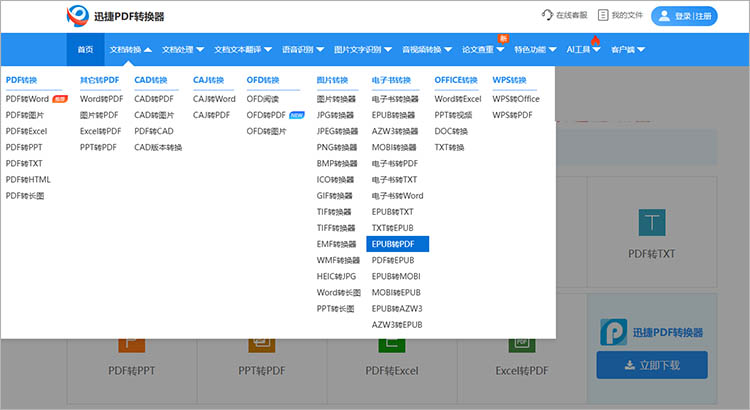Select PDF转Excel in the menu
This screenshot has width=750, height=410.
click(x=26, y=131)
